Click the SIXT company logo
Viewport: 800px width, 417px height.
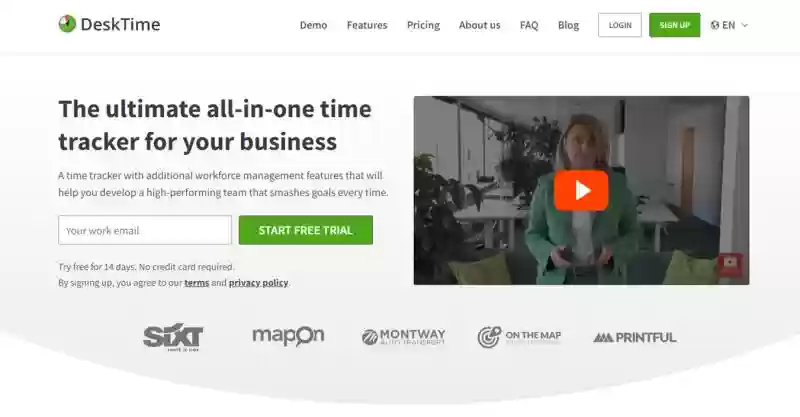pyautogui.click(x=173, y=336)
